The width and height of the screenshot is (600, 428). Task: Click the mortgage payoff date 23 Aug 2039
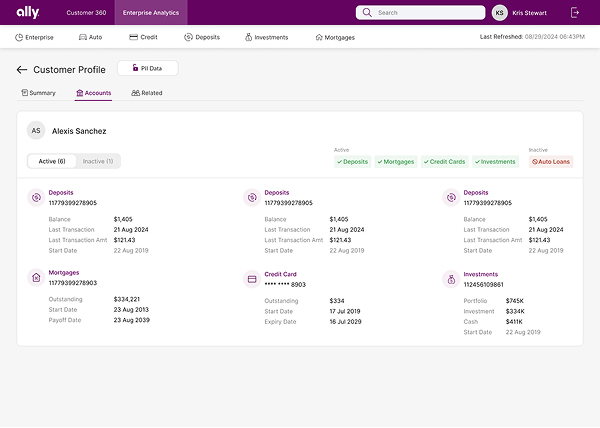tap(132, 320)
